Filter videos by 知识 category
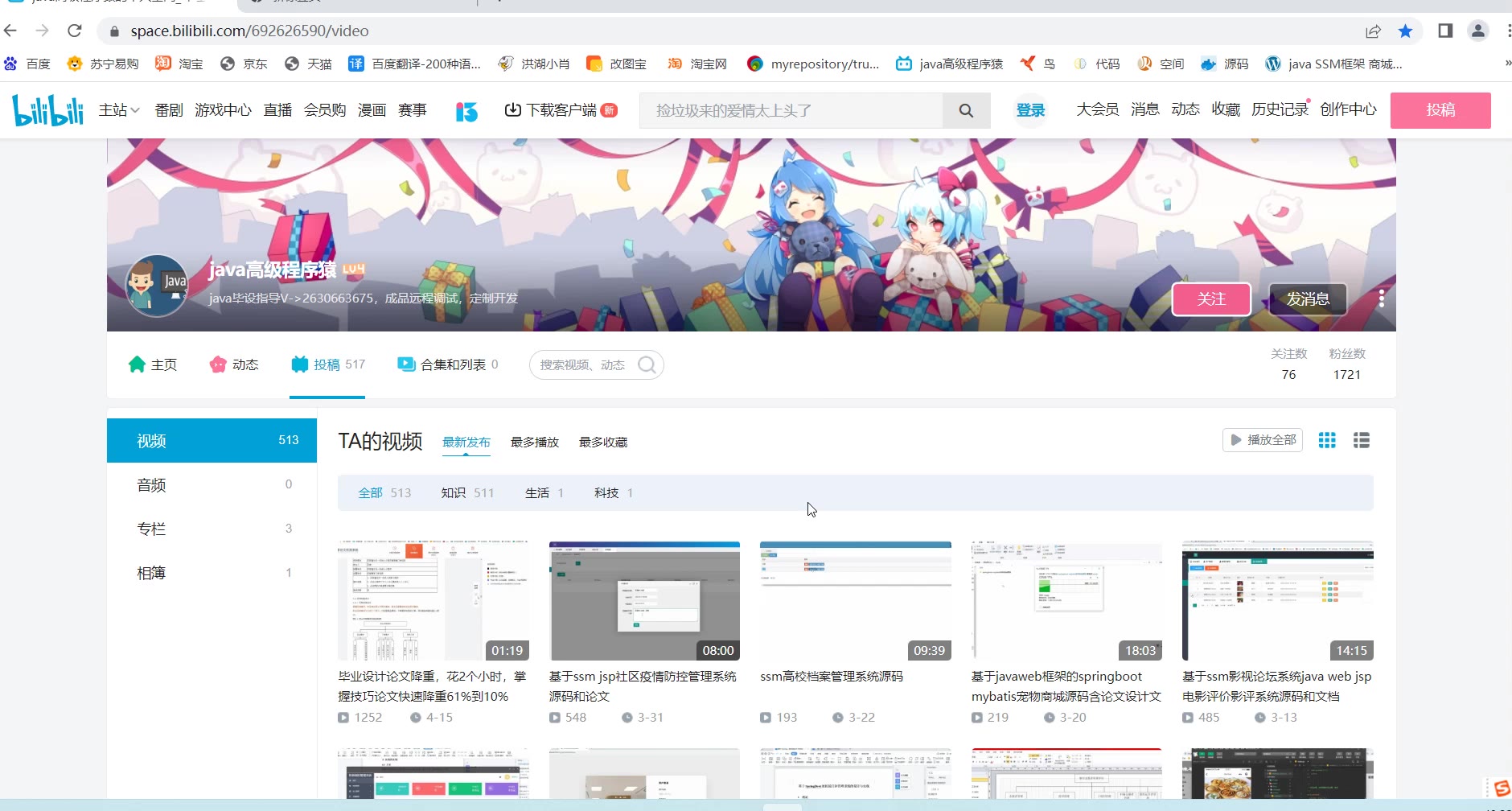1512x811 pixels. tap(467, 492)
